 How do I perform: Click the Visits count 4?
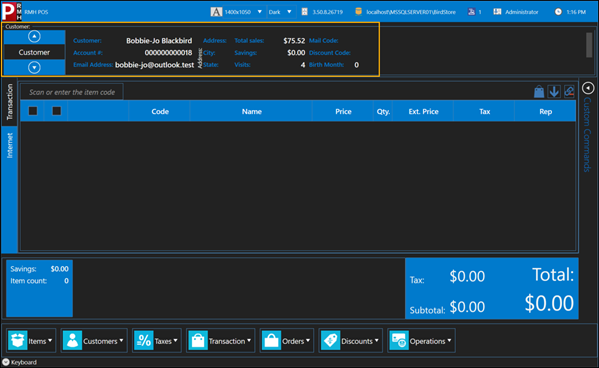pos(303,65)
